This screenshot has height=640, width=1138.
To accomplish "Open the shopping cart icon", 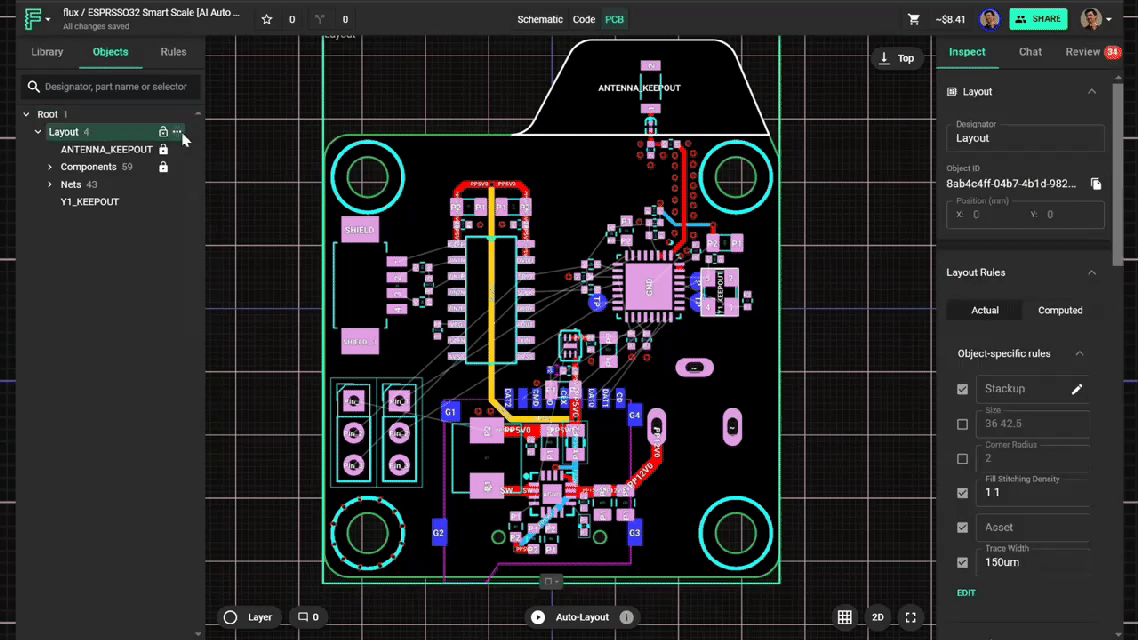I will point(913,19).
